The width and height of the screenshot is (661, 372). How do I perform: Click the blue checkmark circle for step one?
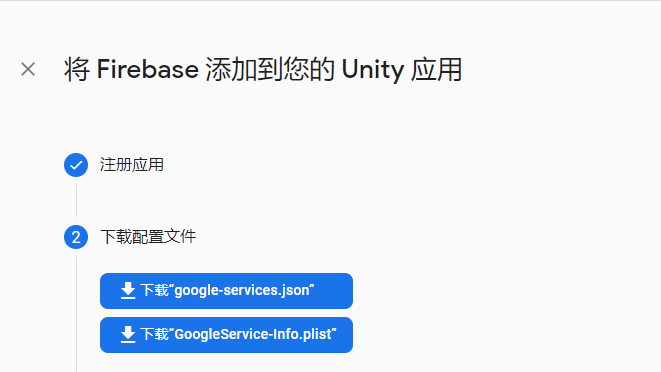[76, 165]
